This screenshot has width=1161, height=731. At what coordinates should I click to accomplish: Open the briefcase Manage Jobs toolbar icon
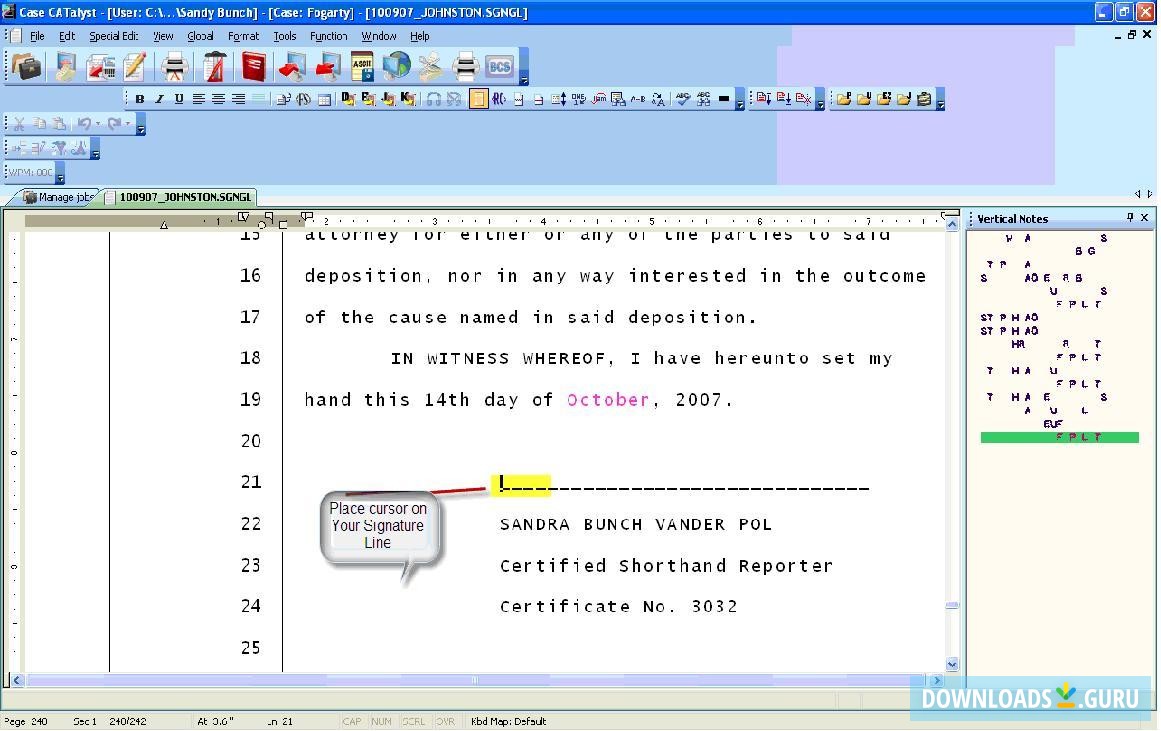tap(27, 67)
